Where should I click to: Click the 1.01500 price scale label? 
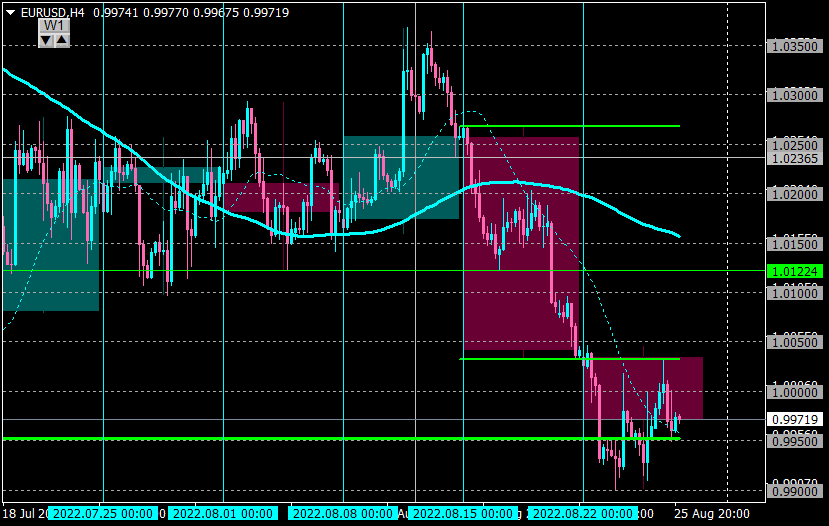(x=795, y=244)
